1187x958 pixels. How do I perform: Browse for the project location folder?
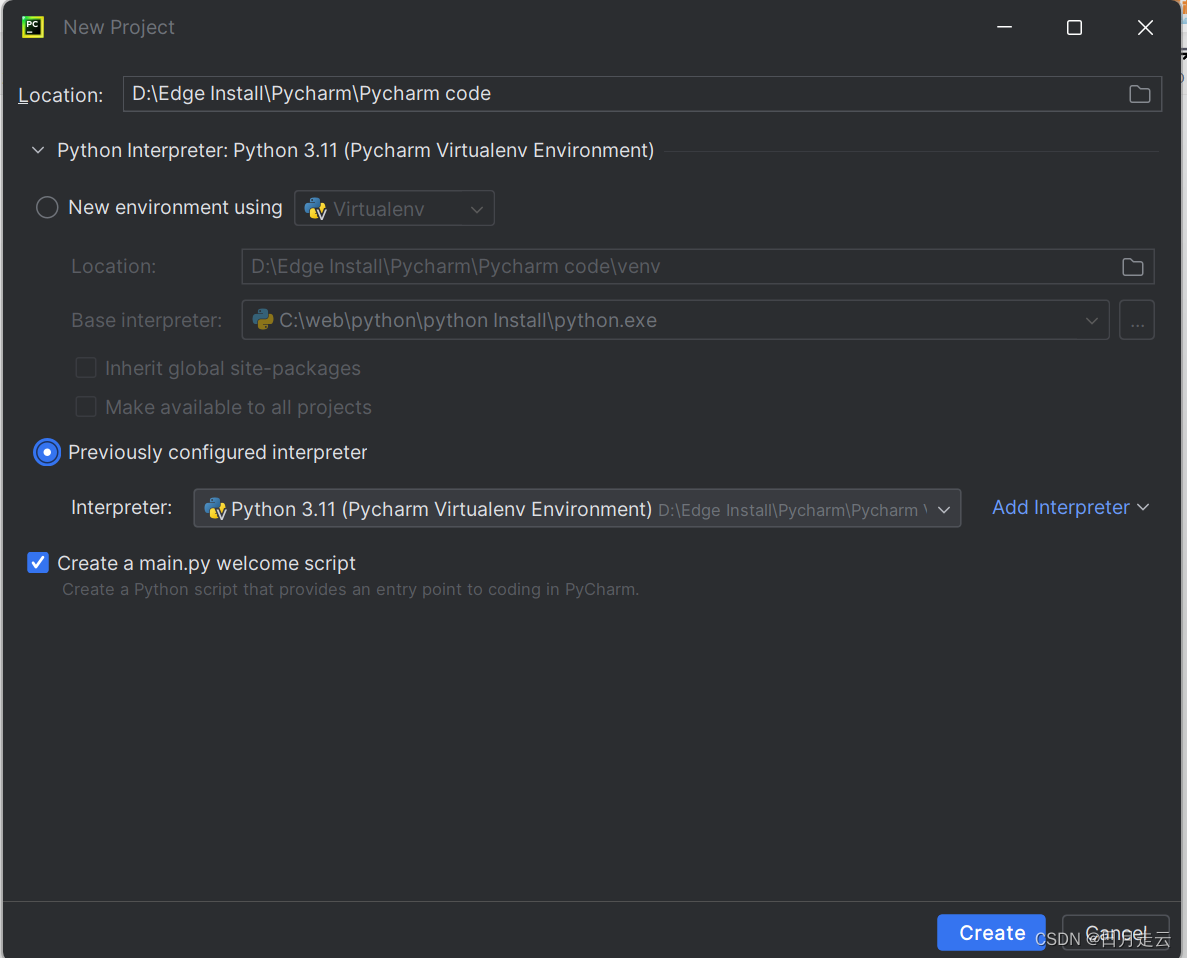[x=1139, y=94]
